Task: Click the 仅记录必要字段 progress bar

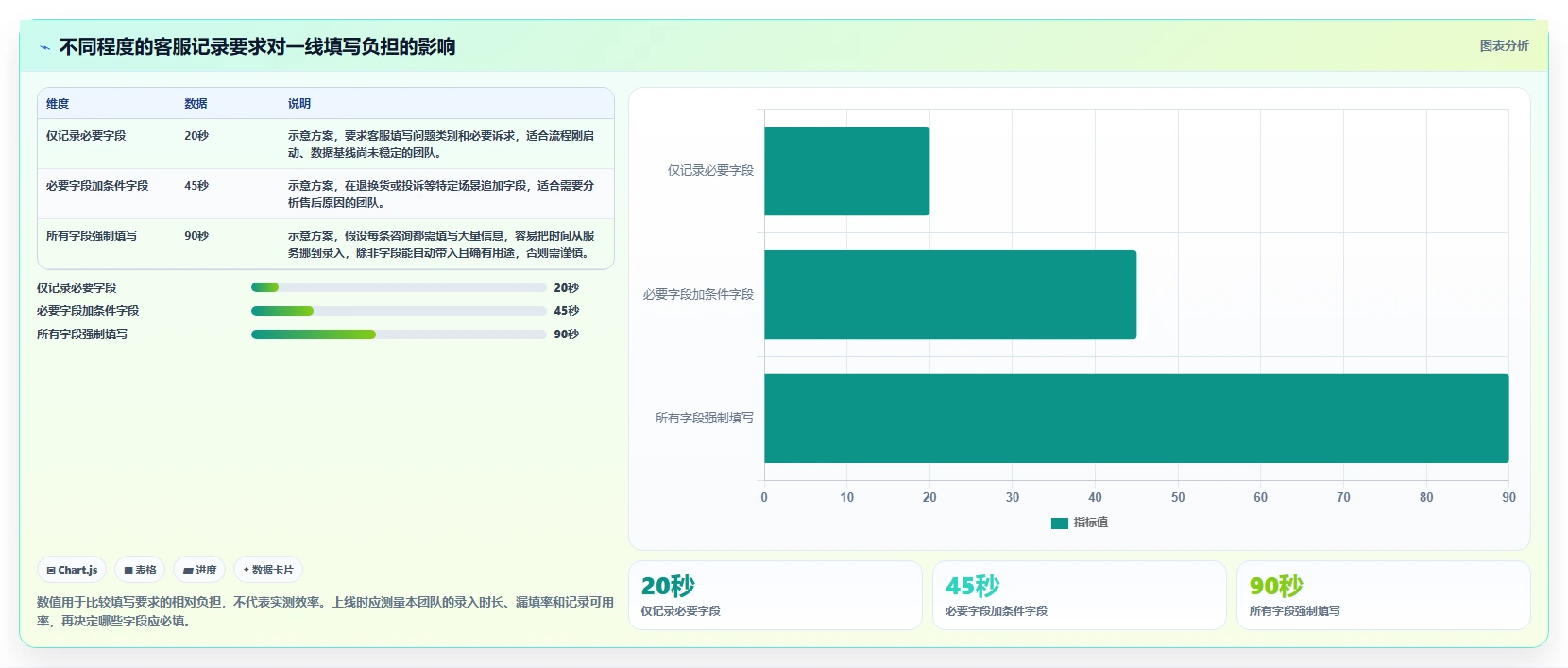Action: 399,287
